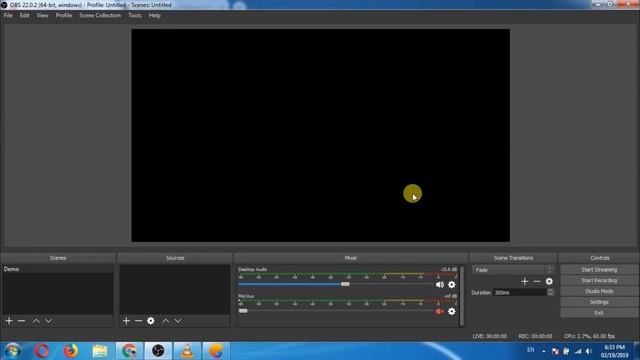Click the Desktop Audio volume slider handle
The image size is (640, 360).
pyautogui.click(x=345, y=284)
